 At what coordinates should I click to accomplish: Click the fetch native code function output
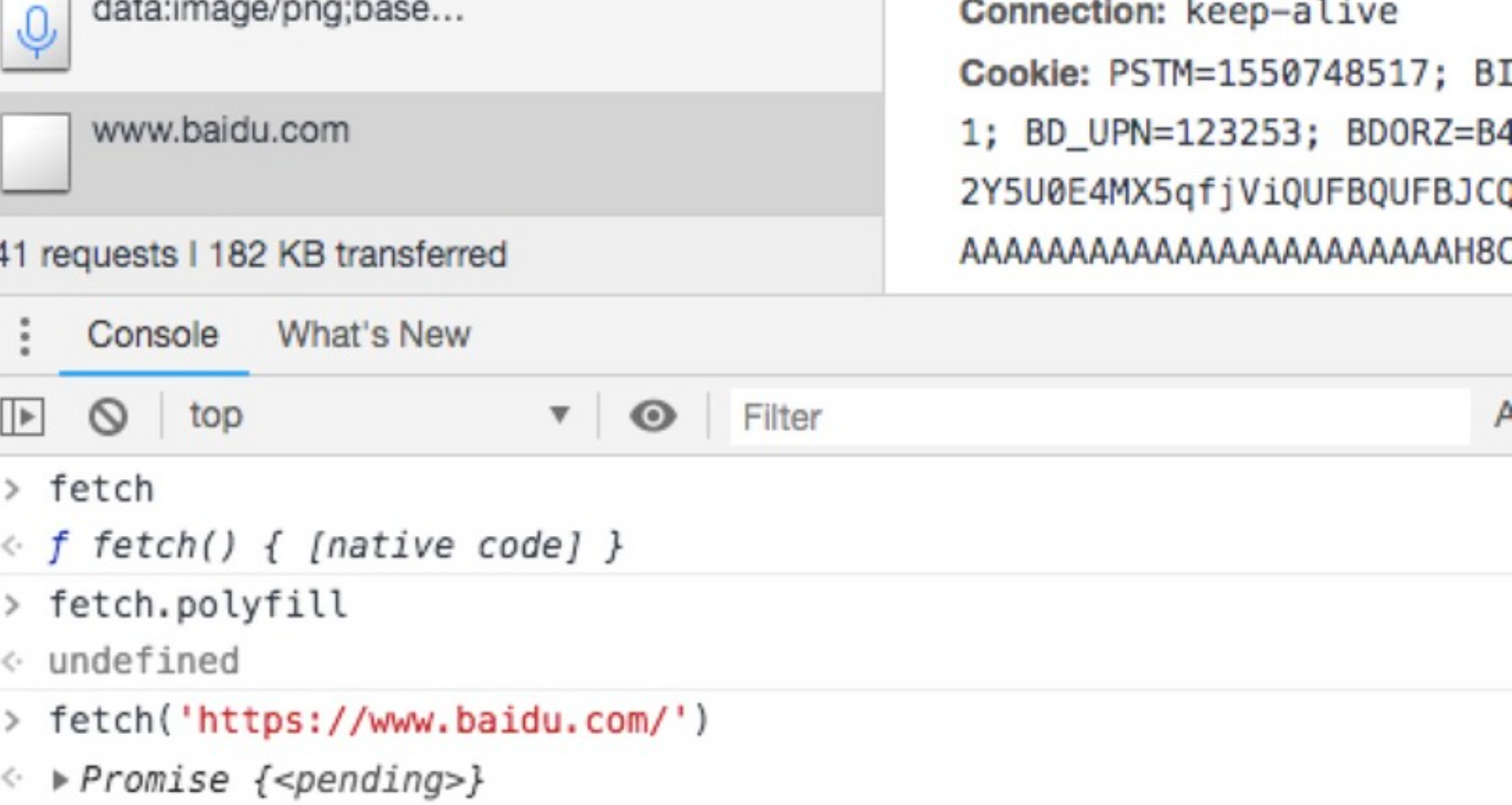(355, 546)
